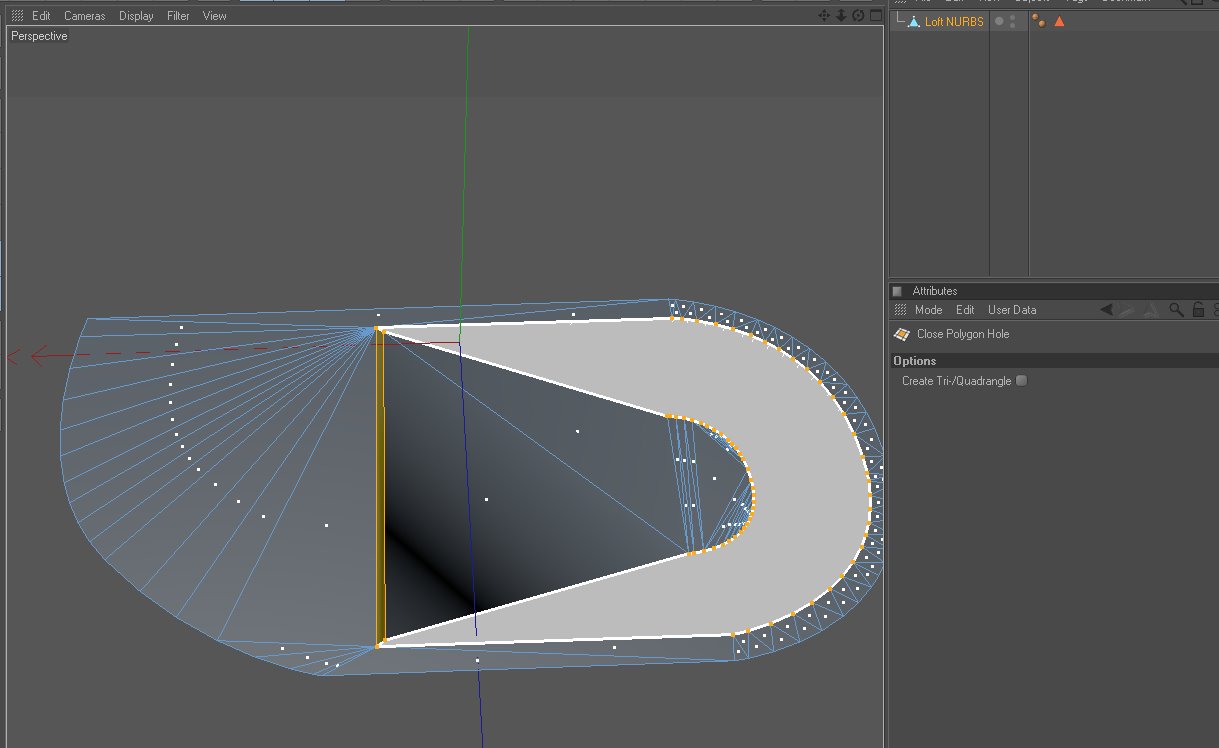
Task: Click the point selection tag on Loft NURBS
Action: coord(1039,21)
